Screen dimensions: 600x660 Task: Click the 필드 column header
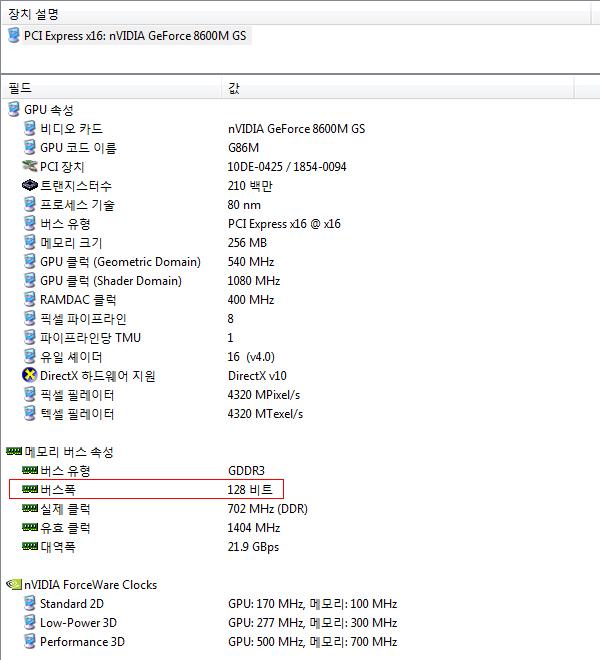[112, 88]
